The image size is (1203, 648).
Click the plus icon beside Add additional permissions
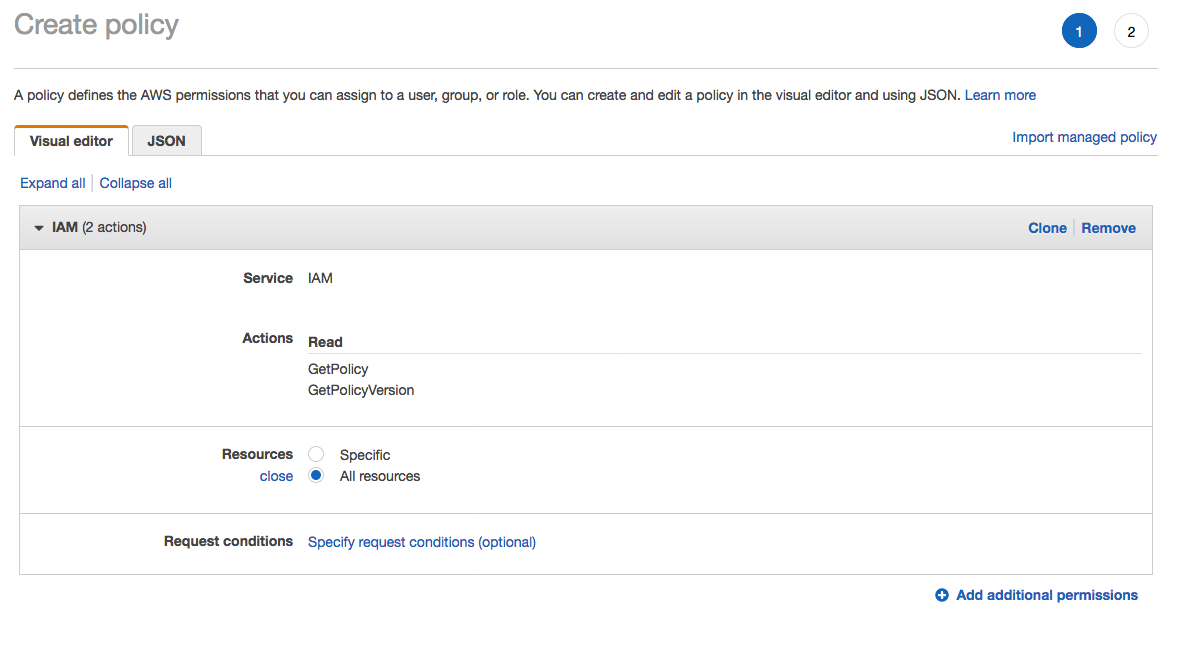[x=941, y=595]
